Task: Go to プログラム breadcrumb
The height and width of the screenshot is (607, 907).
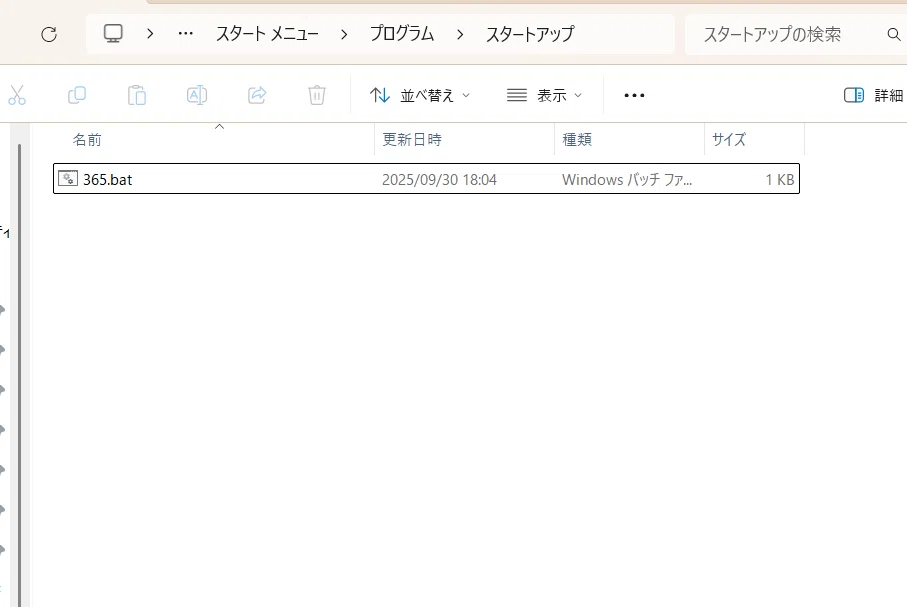Action: (x=402, y=34)
